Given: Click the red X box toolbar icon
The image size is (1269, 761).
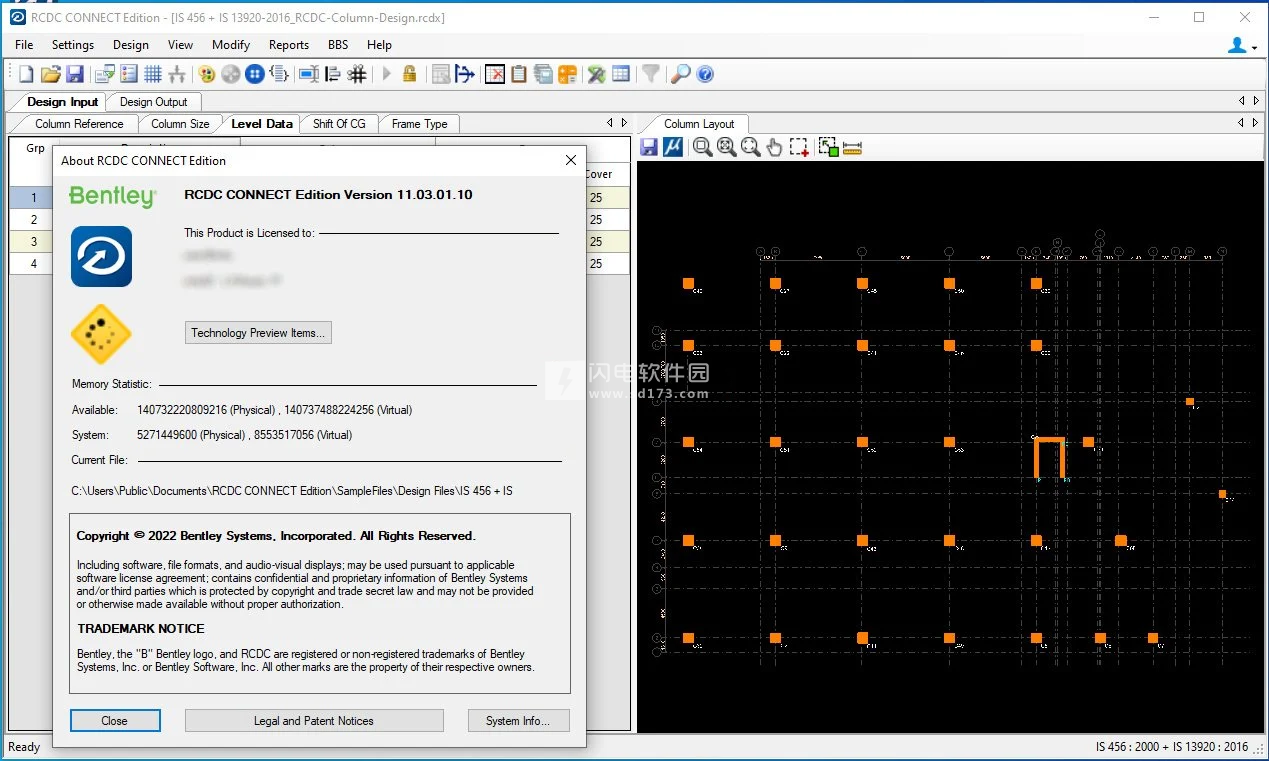Looking at the screenshot, I should pyautogui.click(x=495, y=74).
